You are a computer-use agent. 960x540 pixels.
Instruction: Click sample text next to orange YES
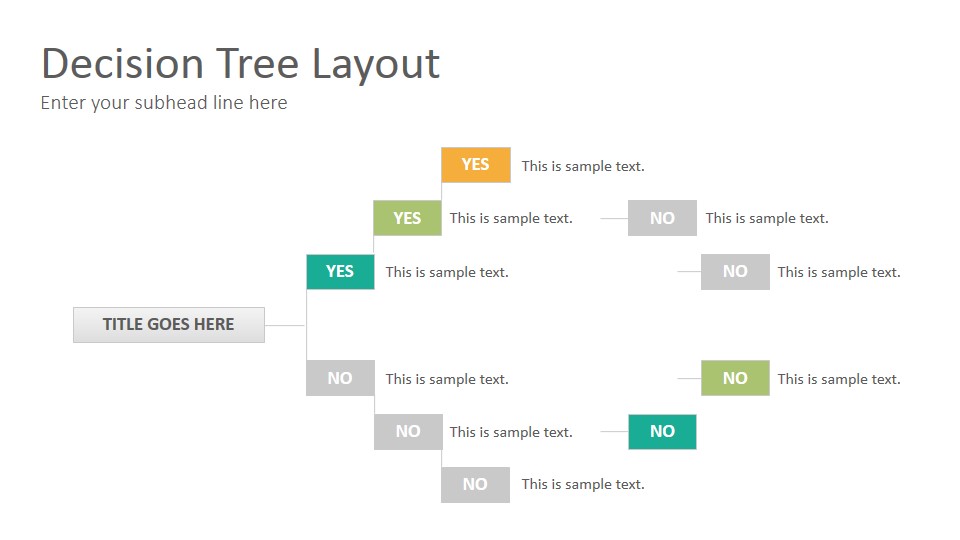coord(583,167)
